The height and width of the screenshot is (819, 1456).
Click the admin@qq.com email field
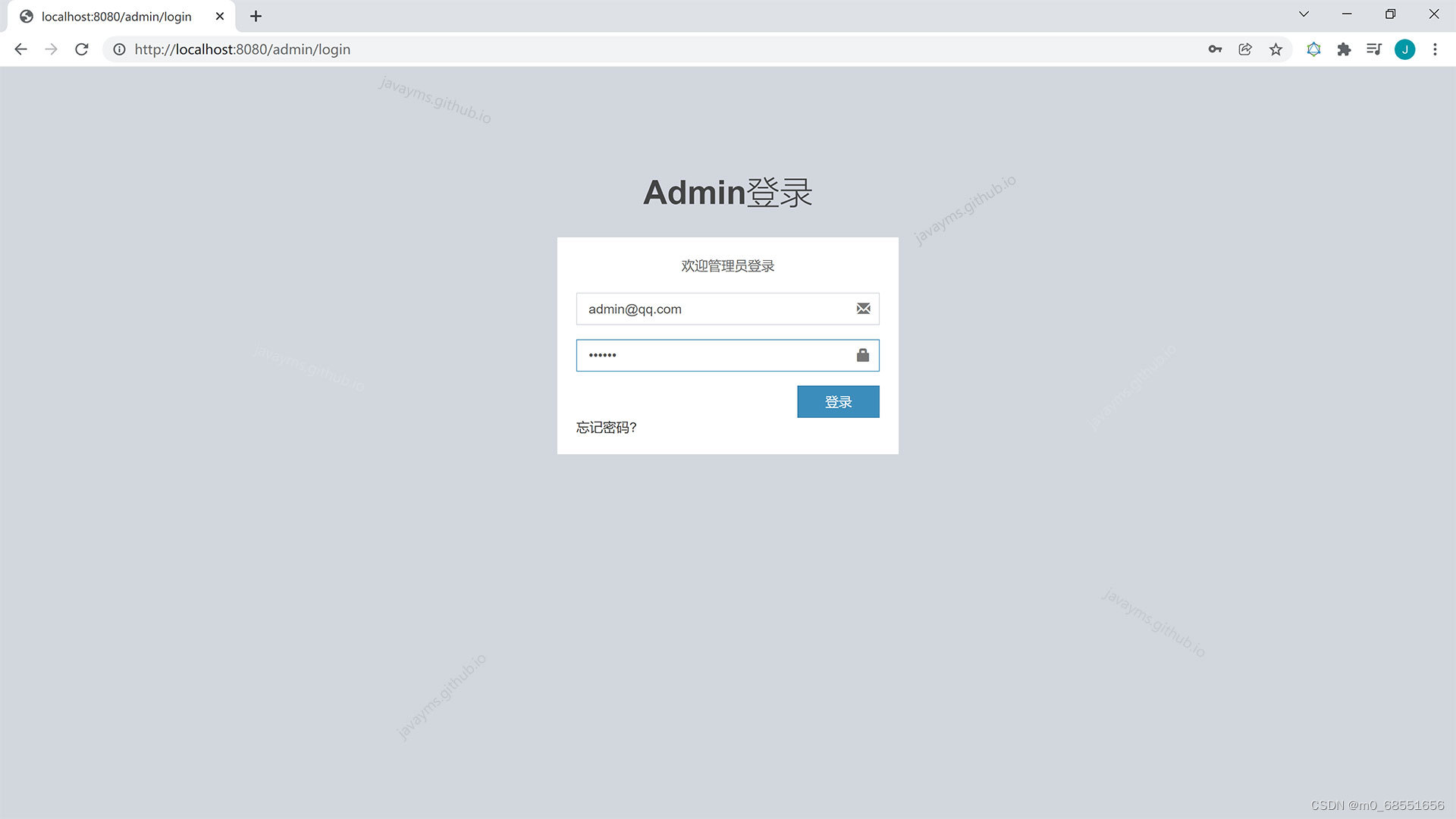coord(727,309)
